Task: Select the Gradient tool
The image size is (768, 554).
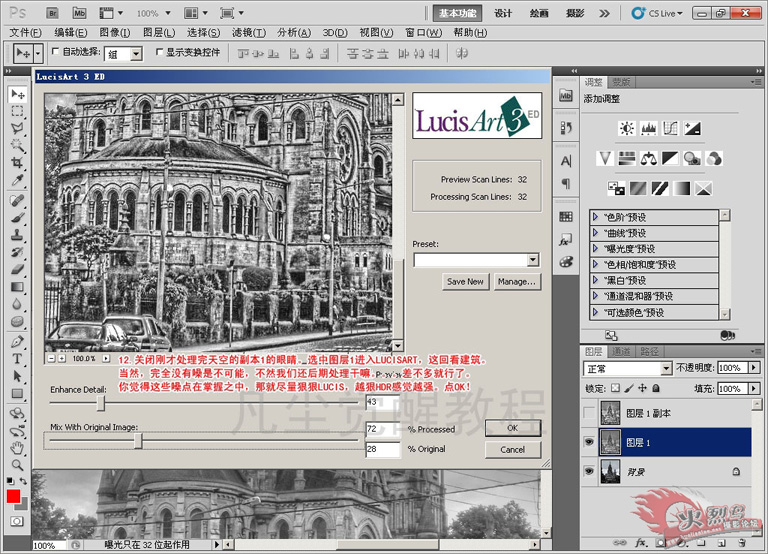Action: pos(18,287)
